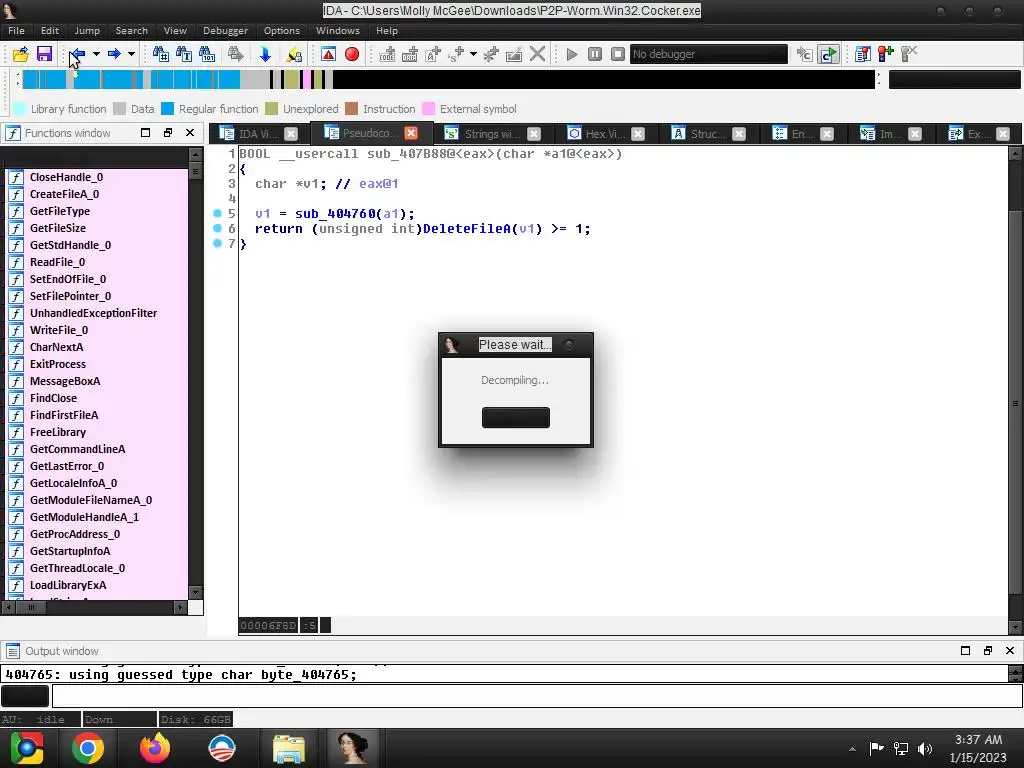Close the Pseudocode tab
This screenshot has width=1024, height=768.
pos(411,133)
